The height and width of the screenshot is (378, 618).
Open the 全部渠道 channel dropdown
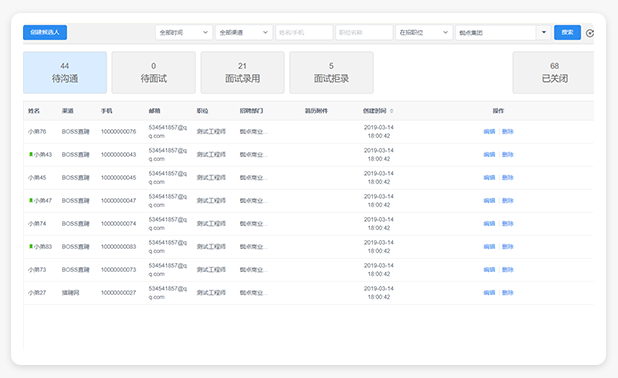coord(244,32)
